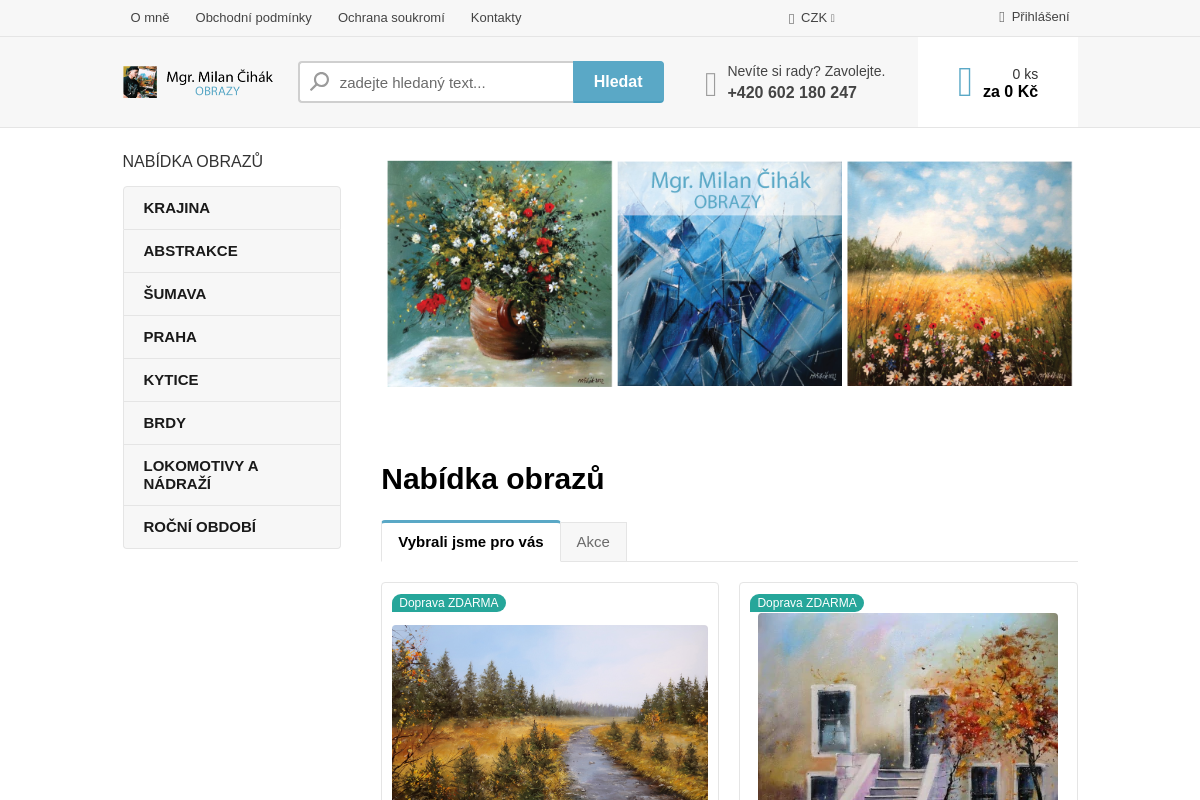Click the phone icon beside the number

point(711,84)
